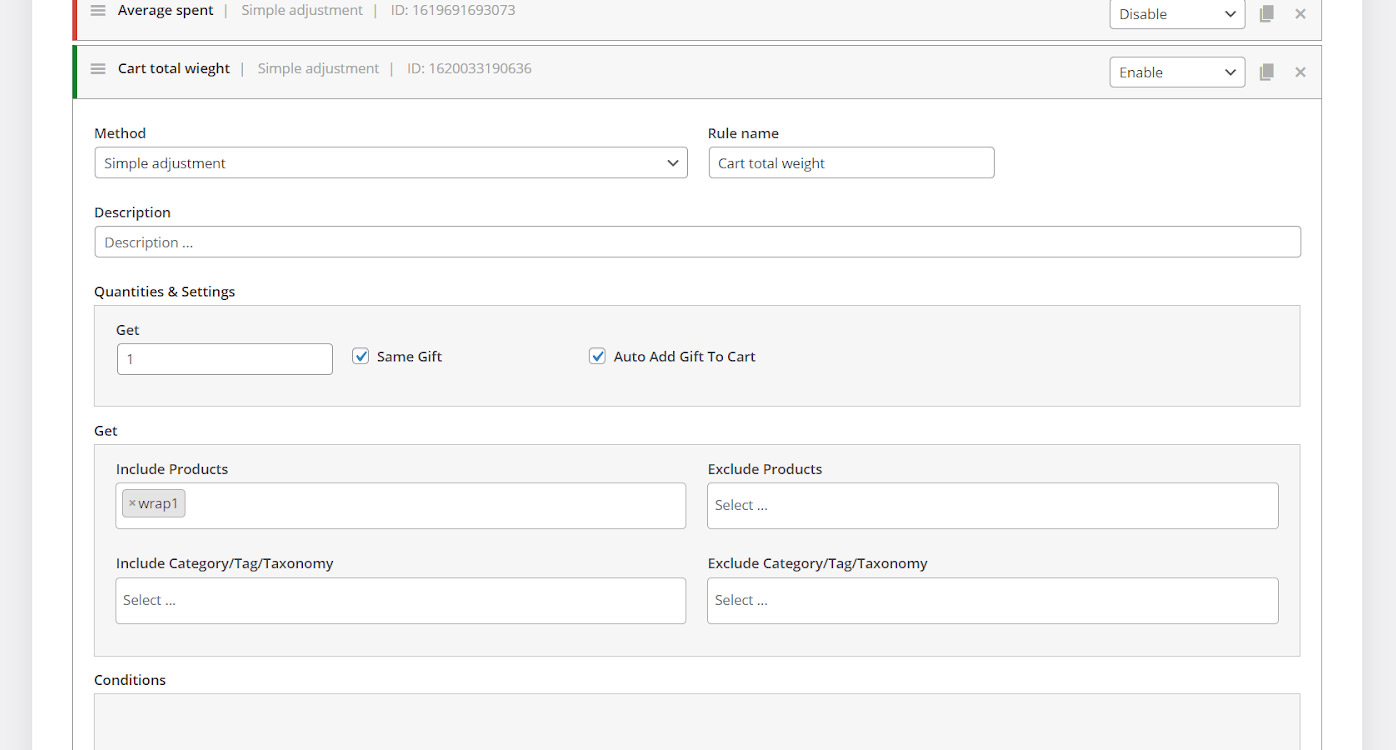Click the Description input field
The image size is (1396, 750).
(697, 242)
